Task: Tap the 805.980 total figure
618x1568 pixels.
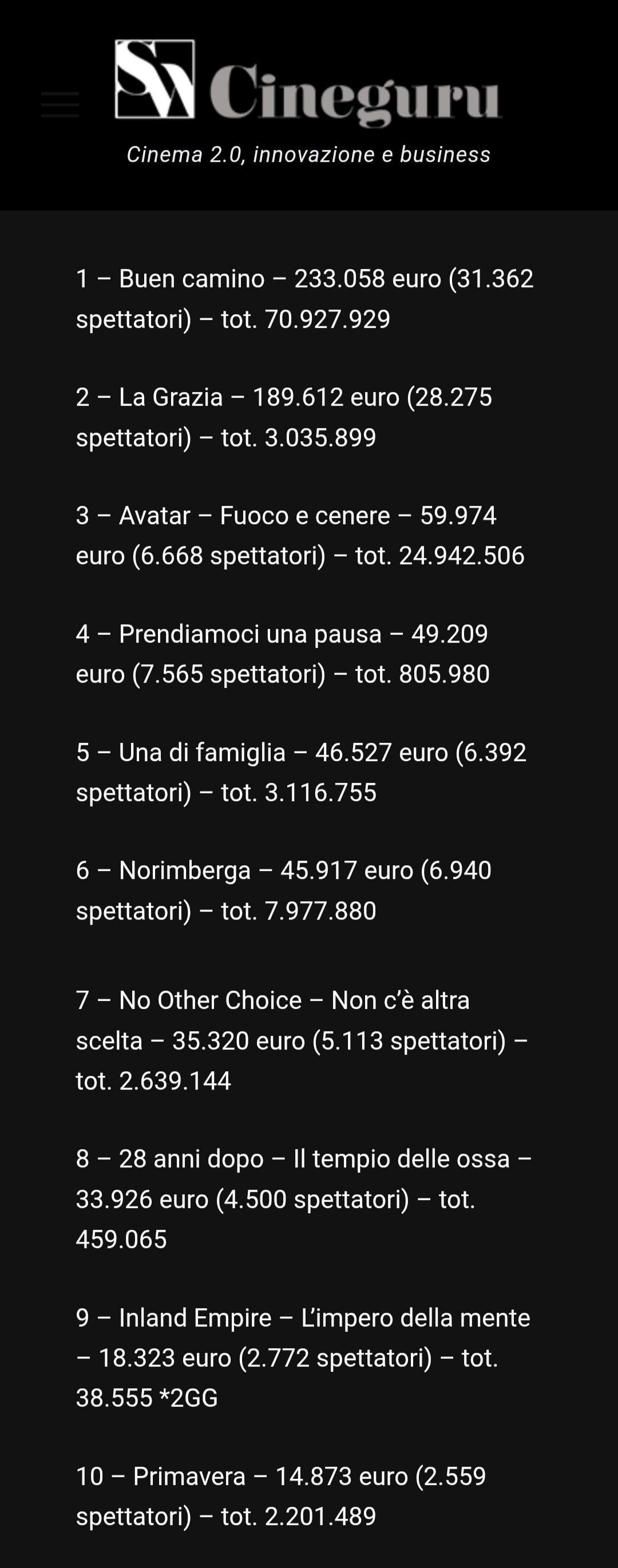Action: point(445,675)
